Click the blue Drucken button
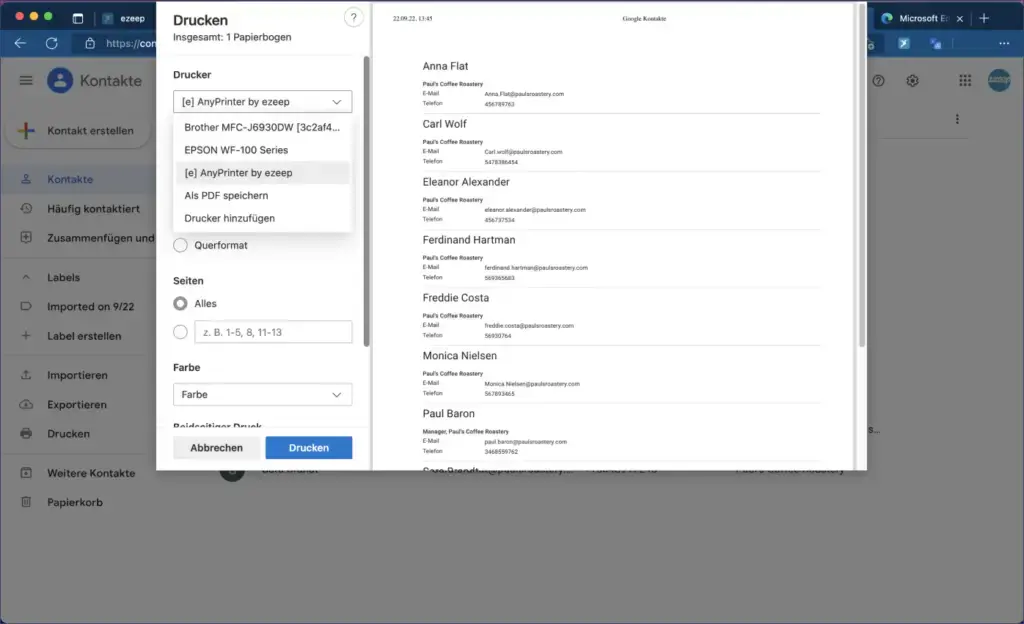The image size is (1024, 624). 308,447
